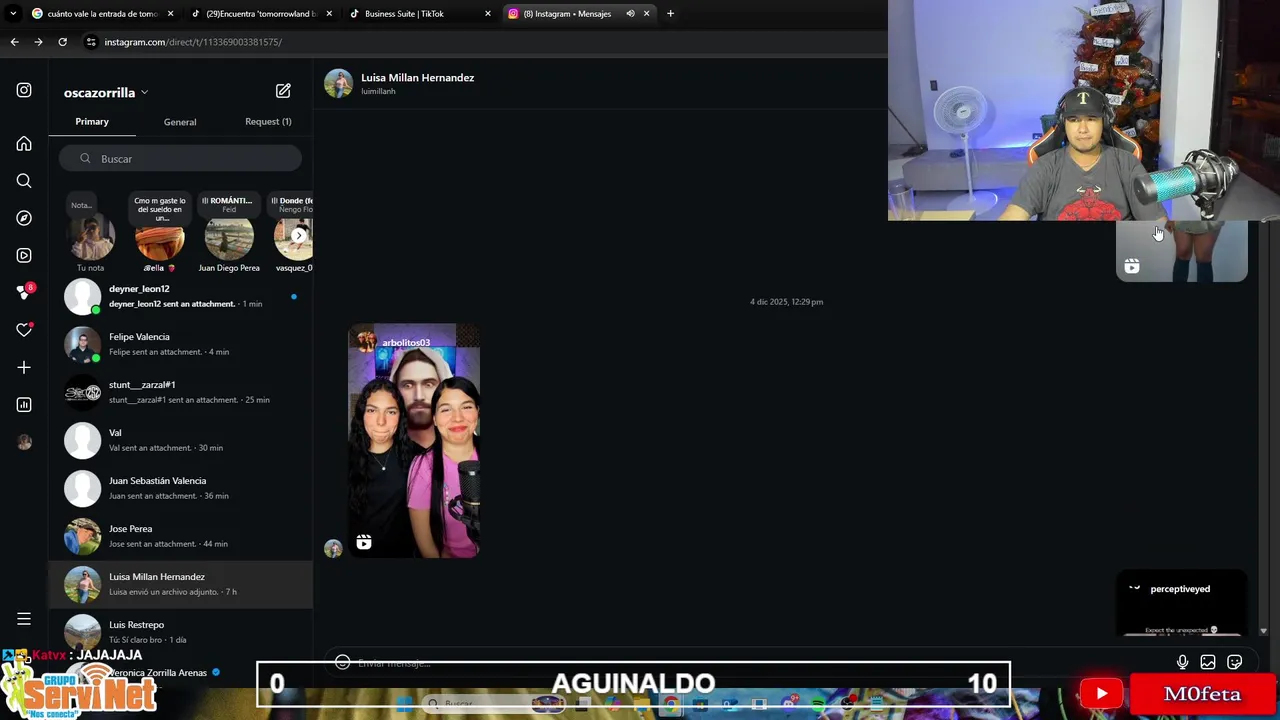Click the sticker icon in message bar
Screen dimensions: 1280x720
point(1235,662)
